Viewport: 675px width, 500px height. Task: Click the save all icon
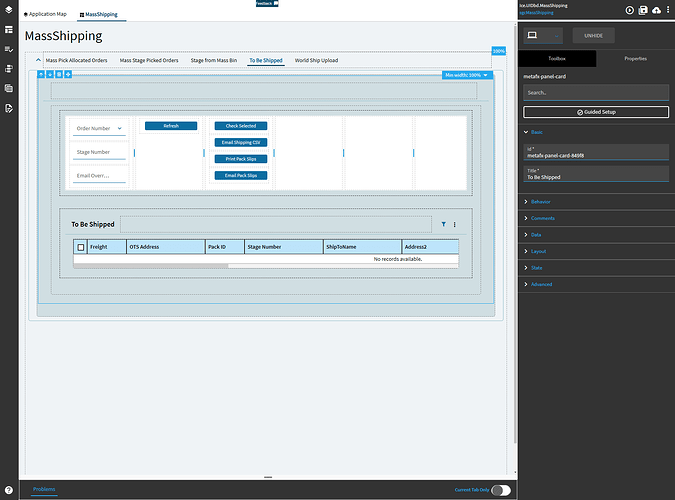[643, 10]
